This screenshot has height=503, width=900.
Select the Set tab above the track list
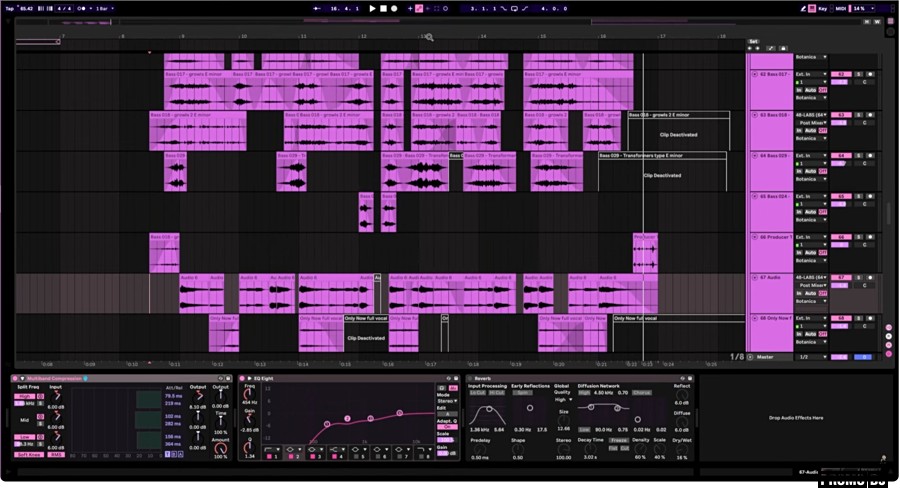pos(753,42)
